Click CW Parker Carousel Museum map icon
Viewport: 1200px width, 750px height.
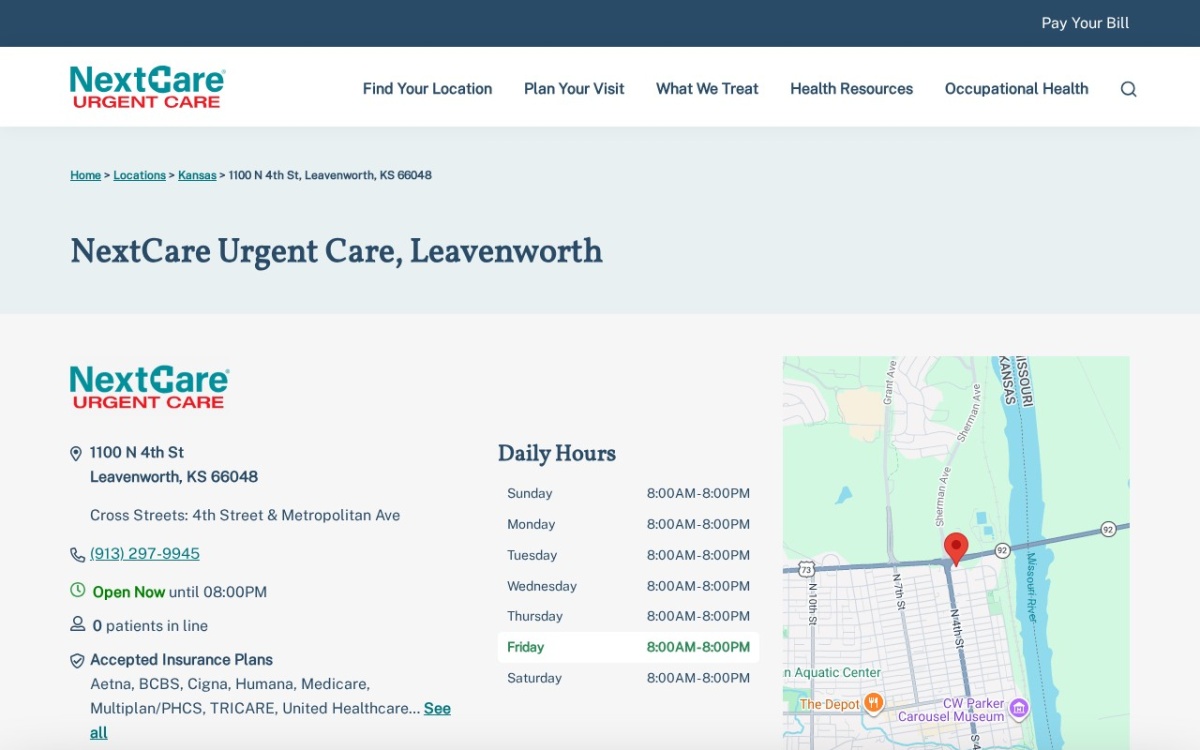1018,709
